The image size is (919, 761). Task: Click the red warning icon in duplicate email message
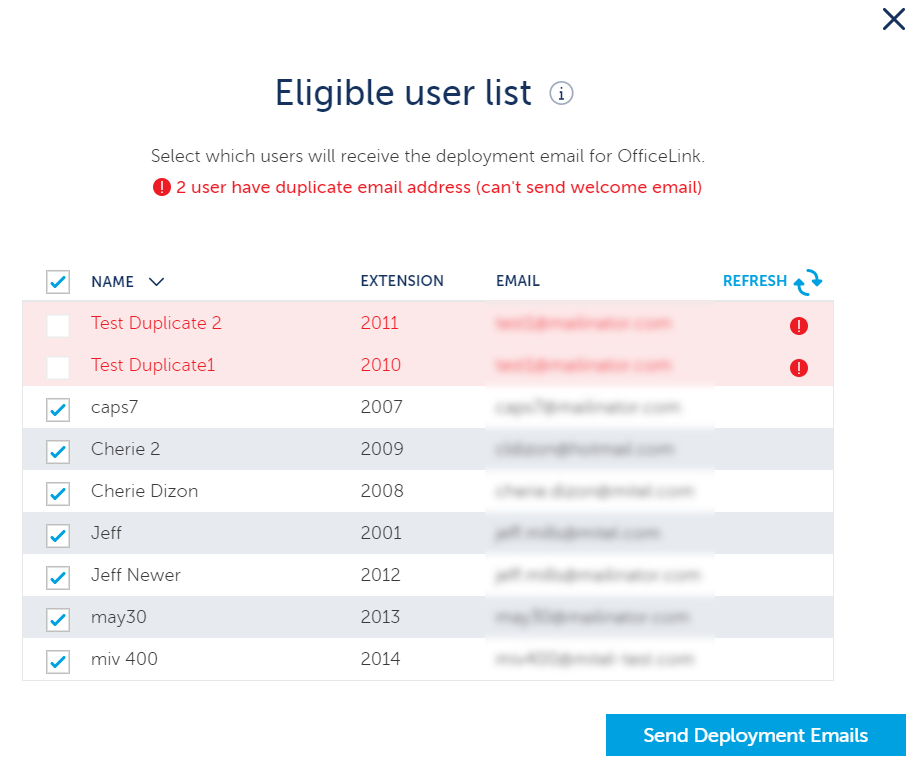162,187
